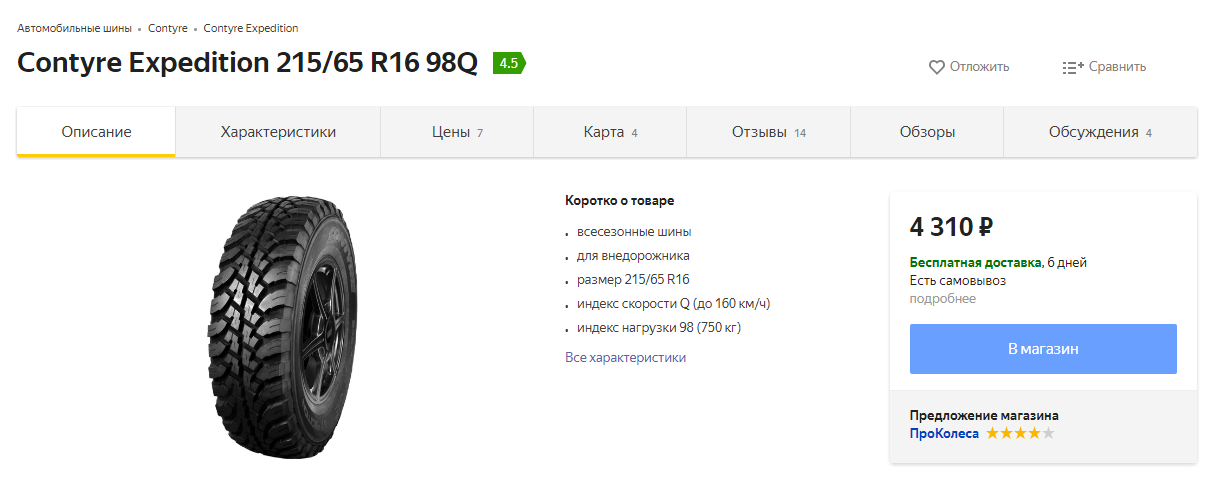The width and height of the screenshot is (1229, 503).
Task: Select the Обзоры tab
Action: [x=927, y=132]
